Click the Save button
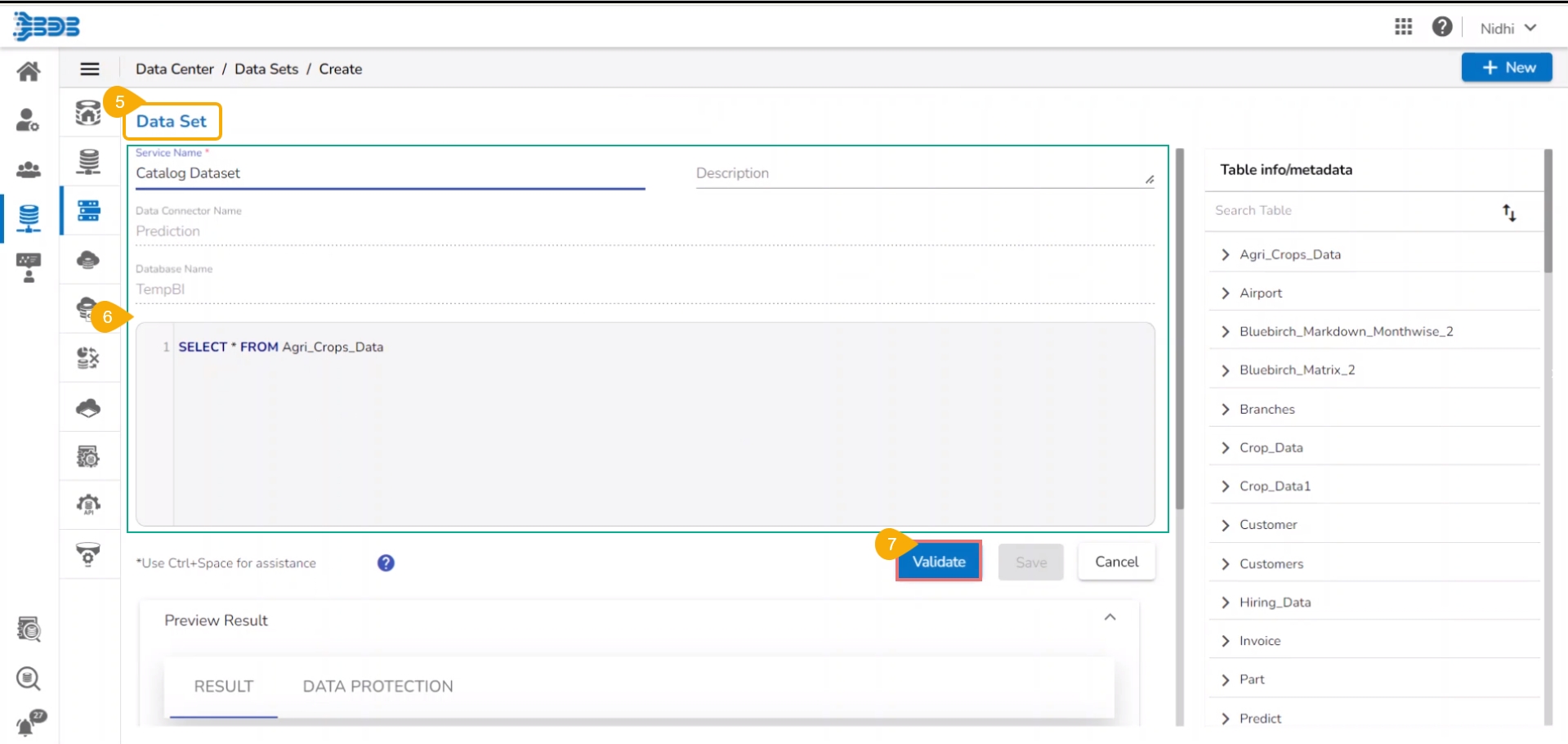 [x=1031, y=562]
